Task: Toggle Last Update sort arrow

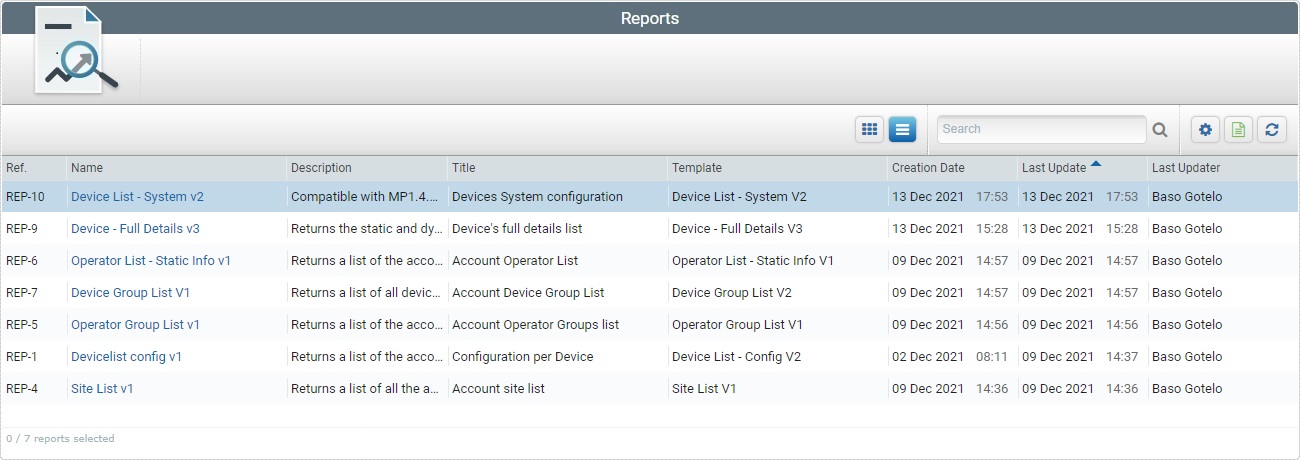Action: (1096, 163)
